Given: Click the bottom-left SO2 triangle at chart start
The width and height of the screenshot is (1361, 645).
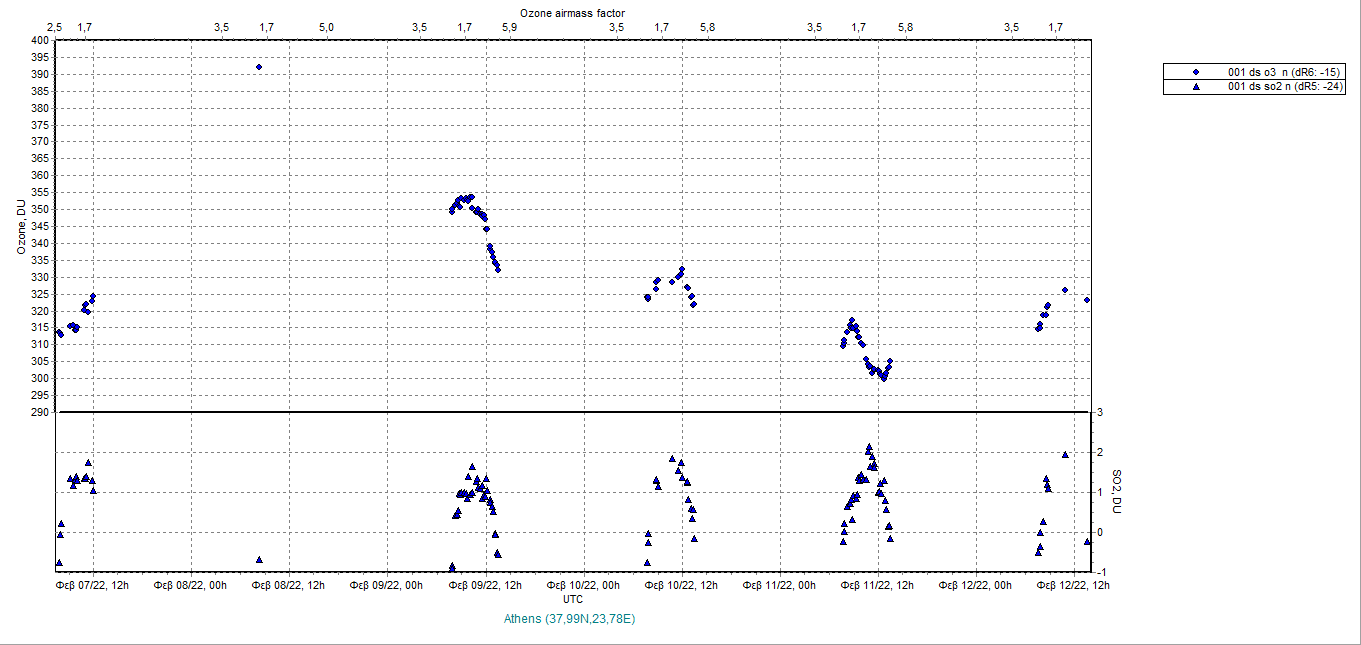Looking at the screenshot, I should pyautogui.click(x=59, y=562).
